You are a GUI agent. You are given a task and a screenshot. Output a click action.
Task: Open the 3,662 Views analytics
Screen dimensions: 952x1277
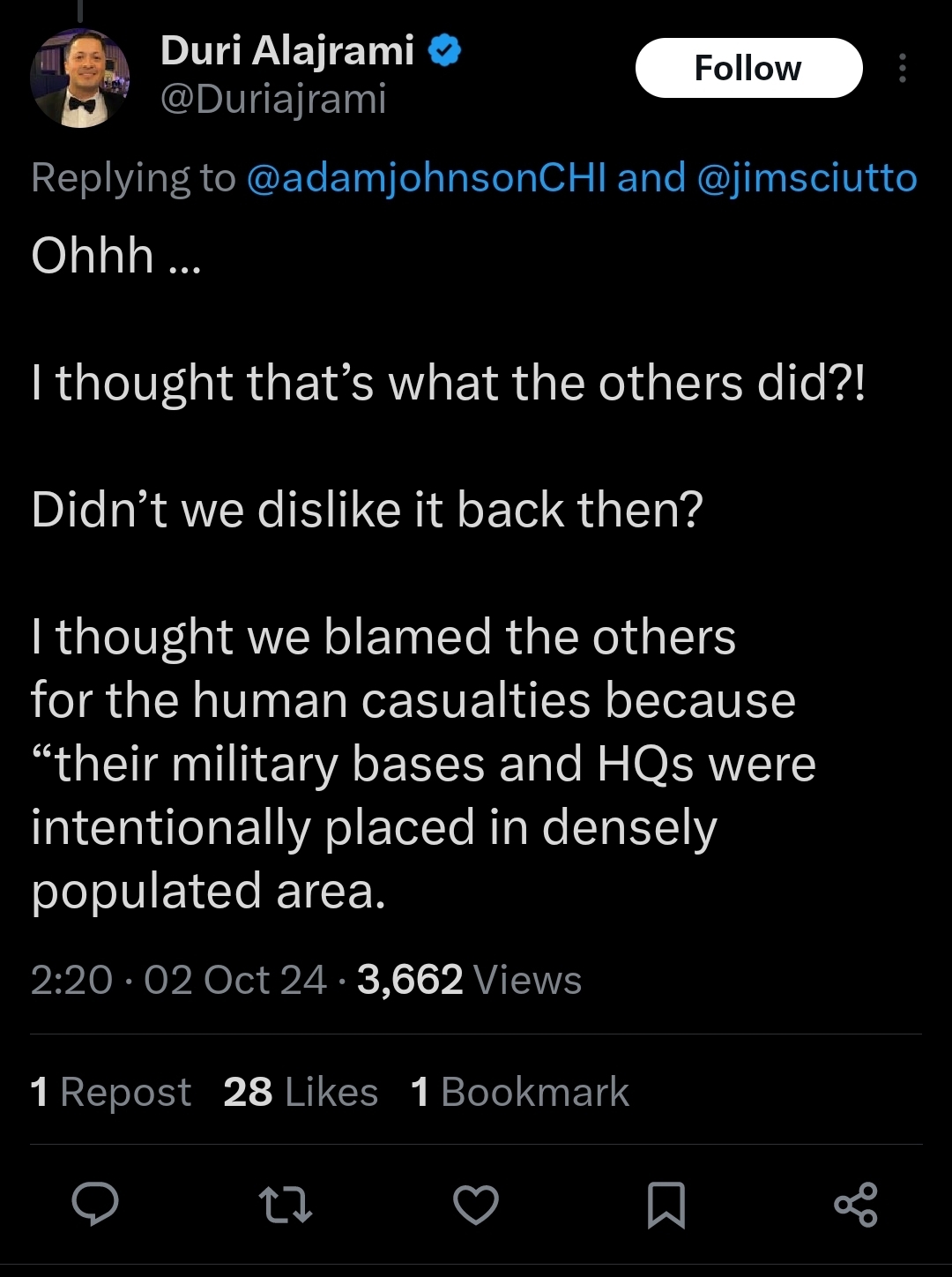click(x=469, y=980)
